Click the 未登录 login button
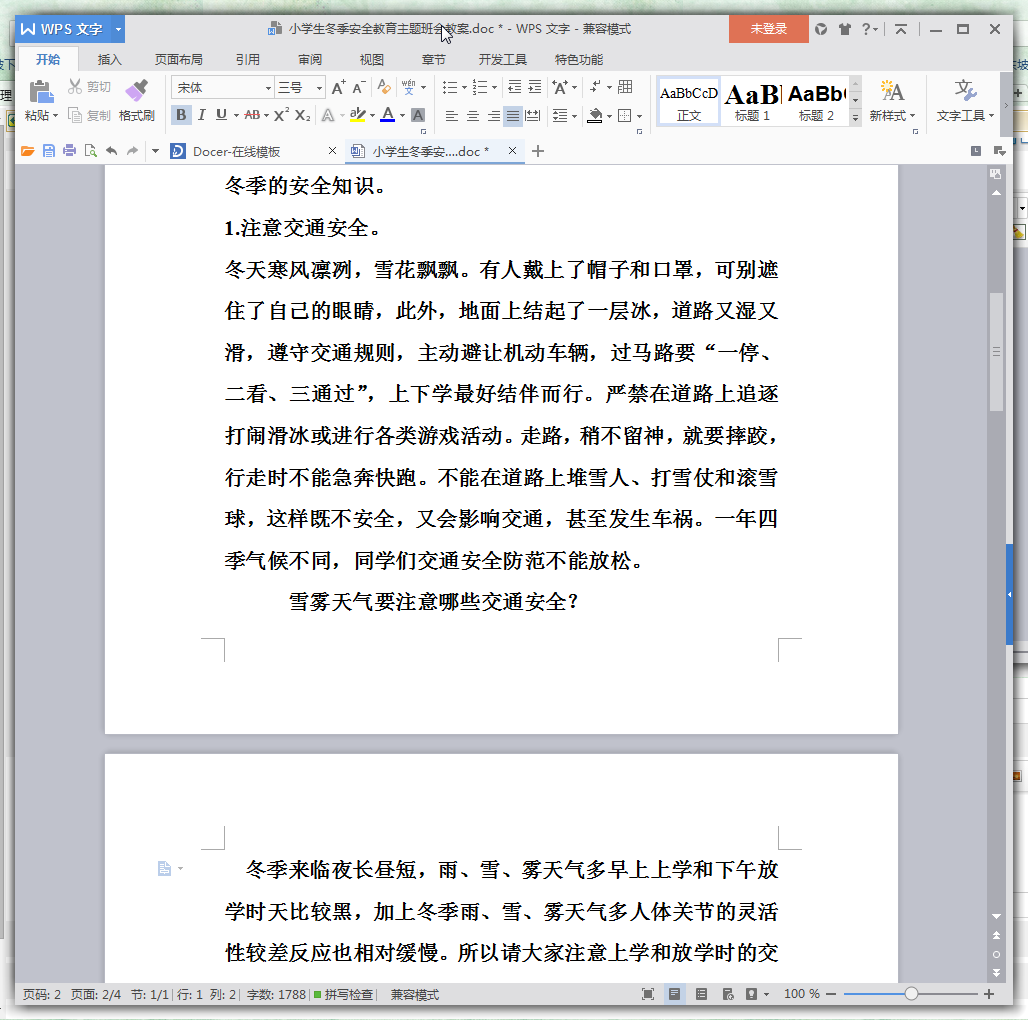The width and height of the screenshot is (1028, 1020). [x=768, y=29]
